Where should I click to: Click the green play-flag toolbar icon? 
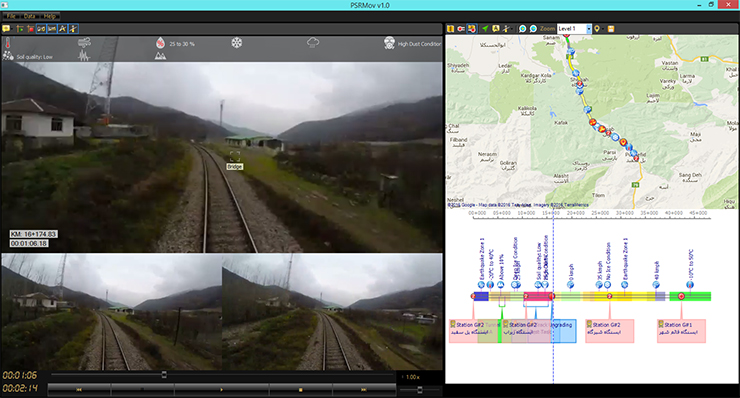[20, 29]
